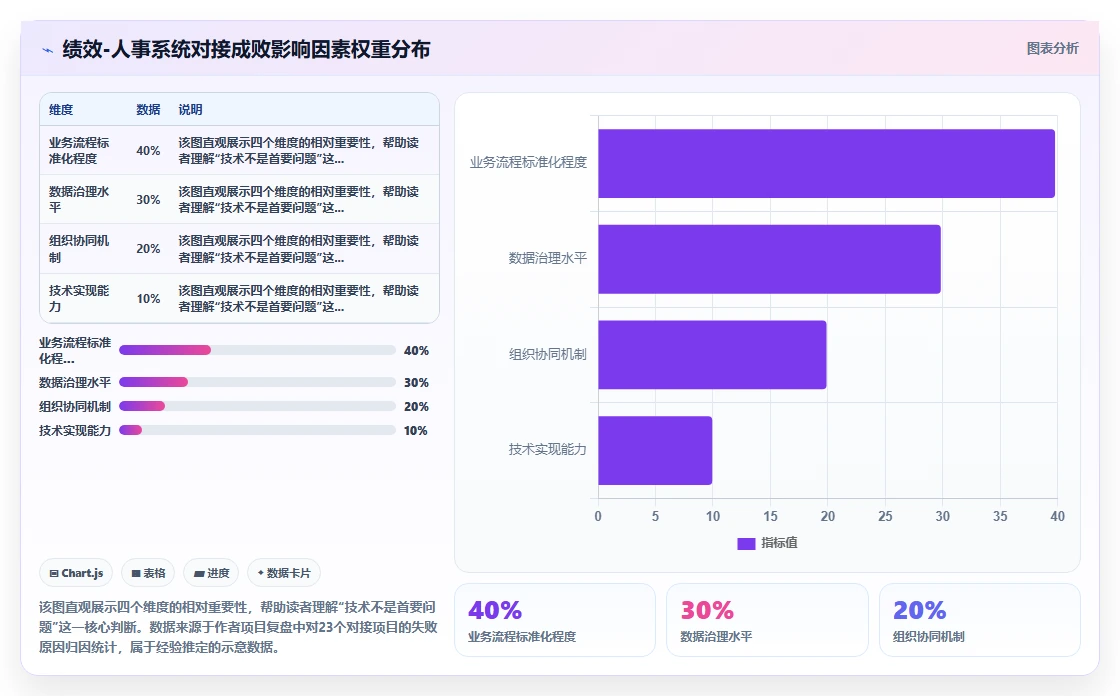Screen dimensions: 1120x696
Task: Click 业务流程标准化程度 table row name
Action: pos(79,151)
